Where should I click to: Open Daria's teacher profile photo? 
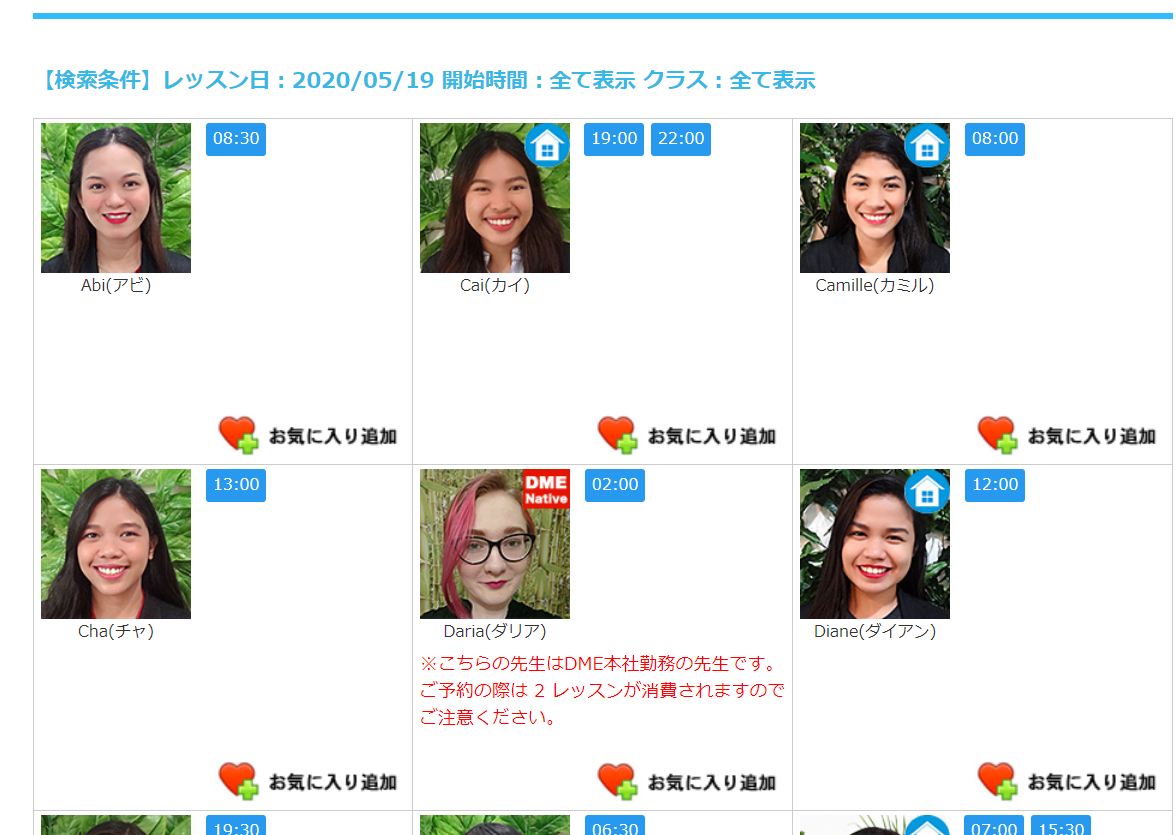pyautogui.click(x=495, y=544)
